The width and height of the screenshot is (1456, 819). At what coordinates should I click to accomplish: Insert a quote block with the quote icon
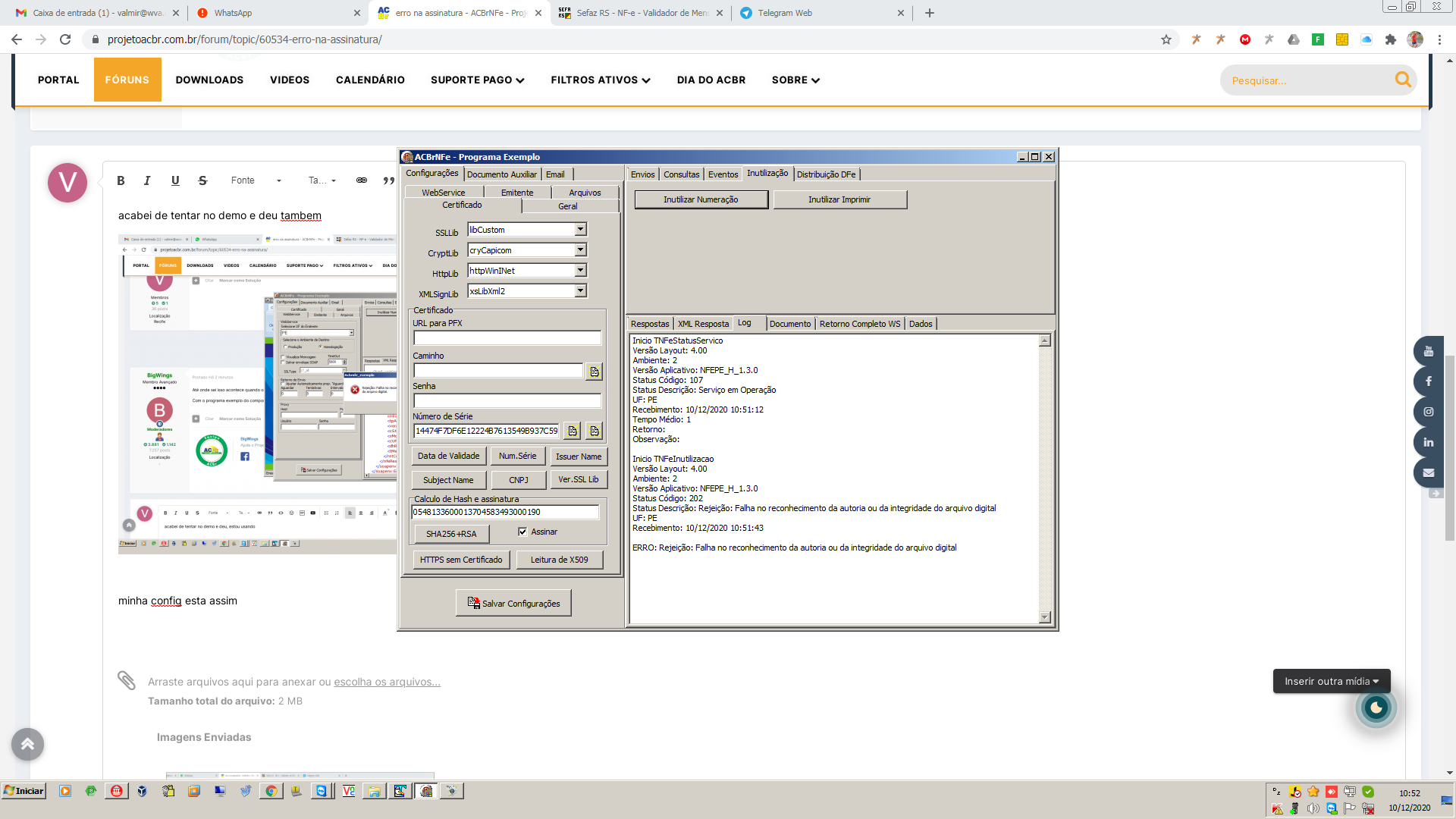(388, 180)
